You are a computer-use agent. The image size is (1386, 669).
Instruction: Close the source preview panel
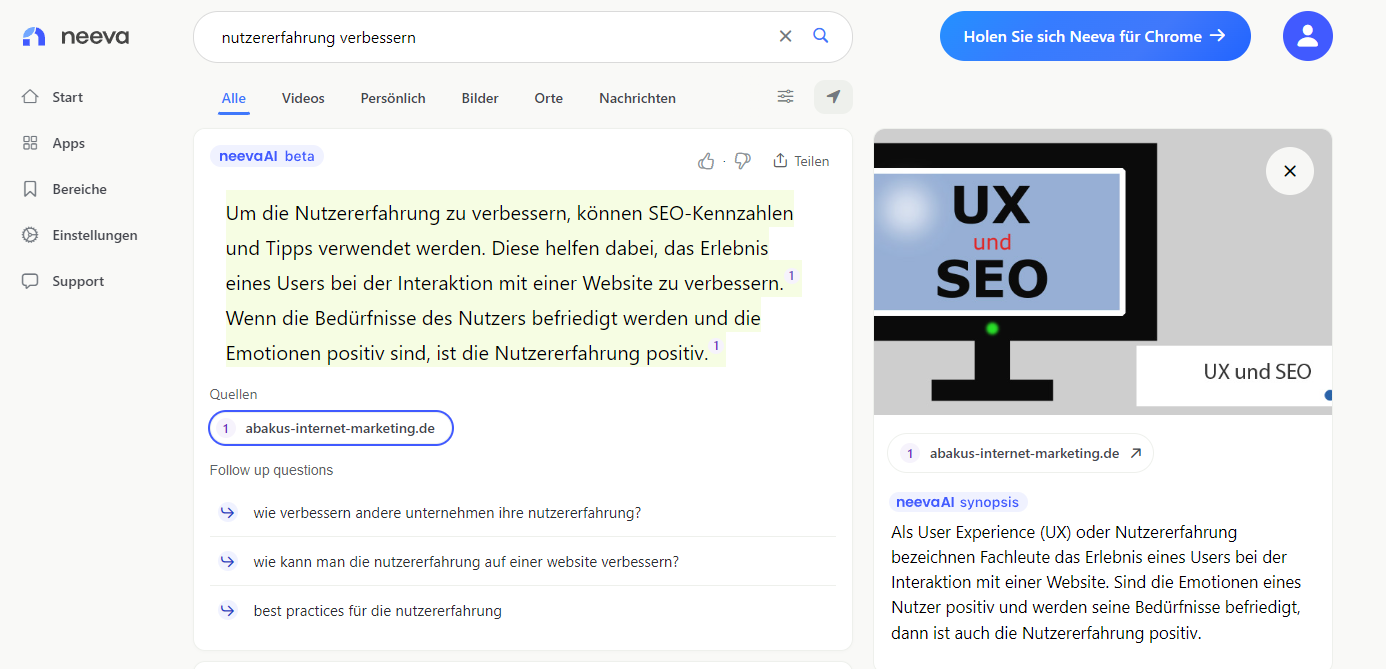[x=1290, y=171]
